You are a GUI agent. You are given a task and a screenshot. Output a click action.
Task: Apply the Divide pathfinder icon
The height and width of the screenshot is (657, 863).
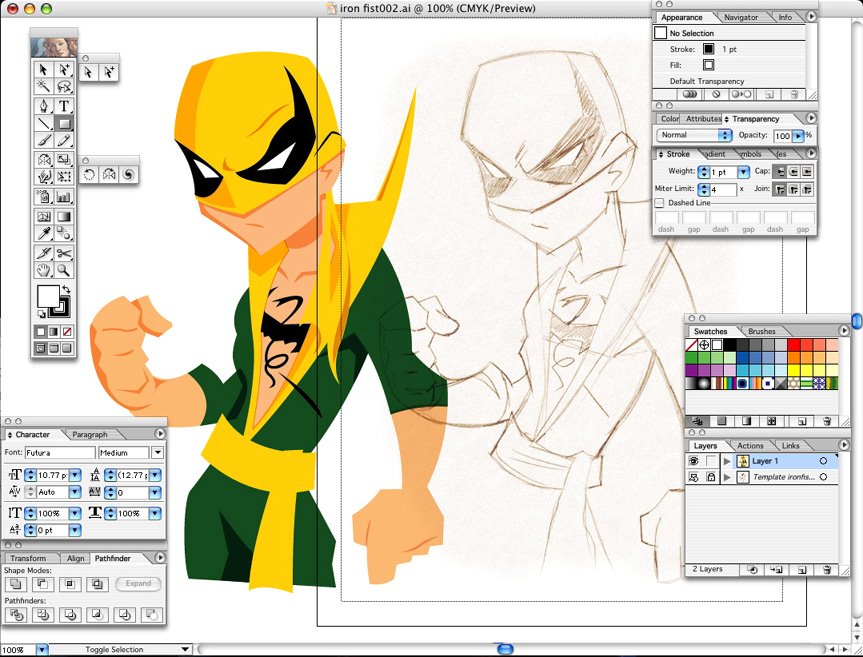(x=17, y=615)
